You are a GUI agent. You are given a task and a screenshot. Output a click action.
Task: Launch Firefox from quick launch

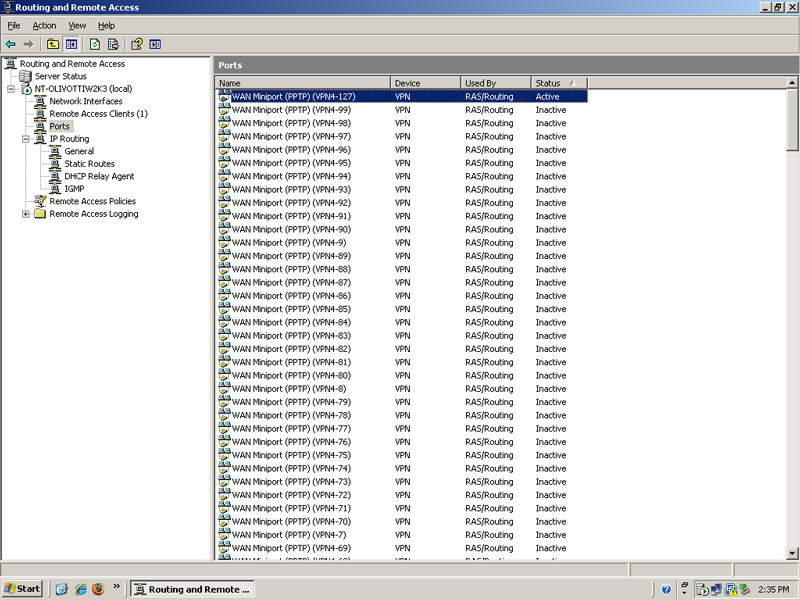[x=98, y=589]
